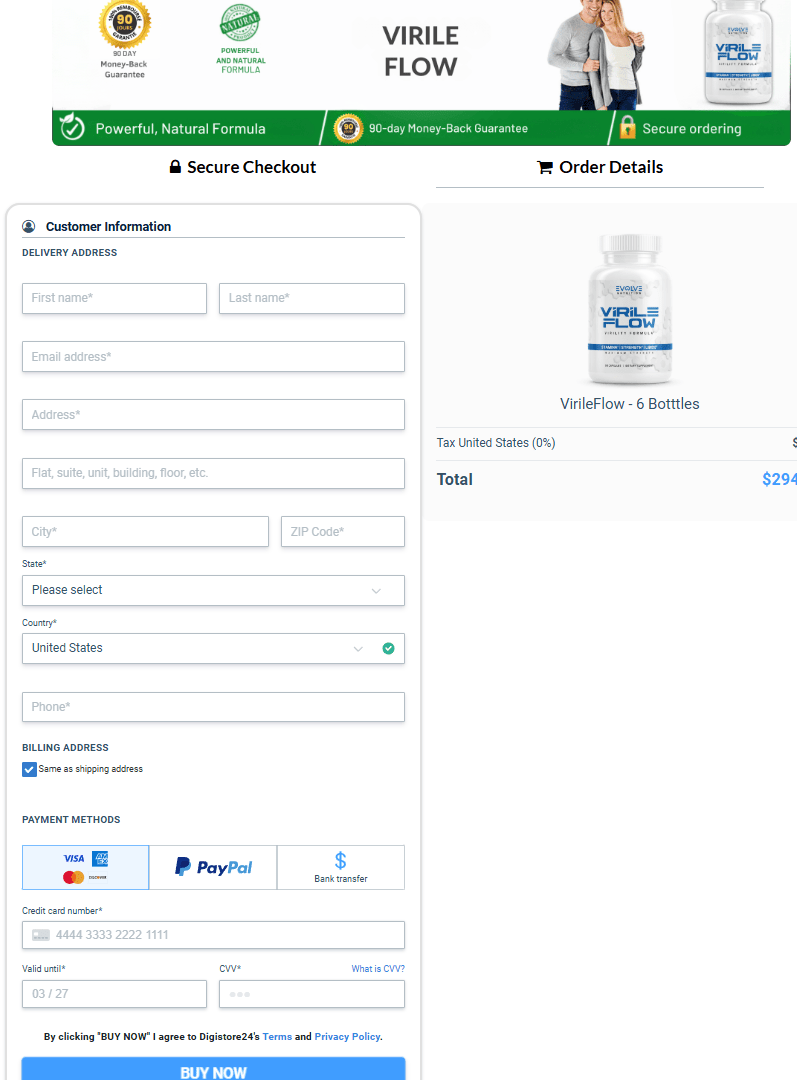This screenshot has width=797, height=1080.
Task: Click the Tax United States (0%) line
Action: (496, 443)
